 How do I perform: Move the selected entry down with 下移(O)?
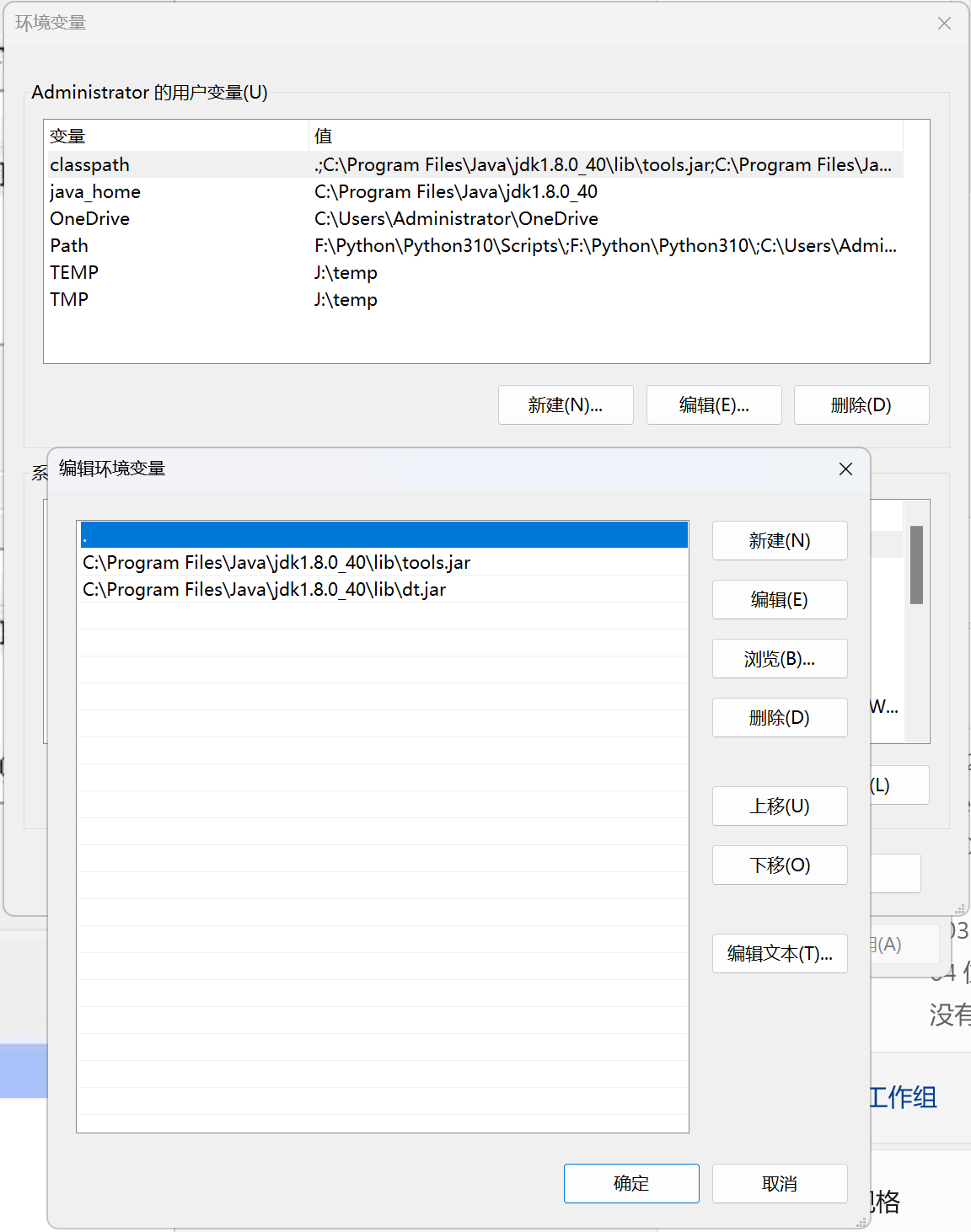(x=779, y=865)
